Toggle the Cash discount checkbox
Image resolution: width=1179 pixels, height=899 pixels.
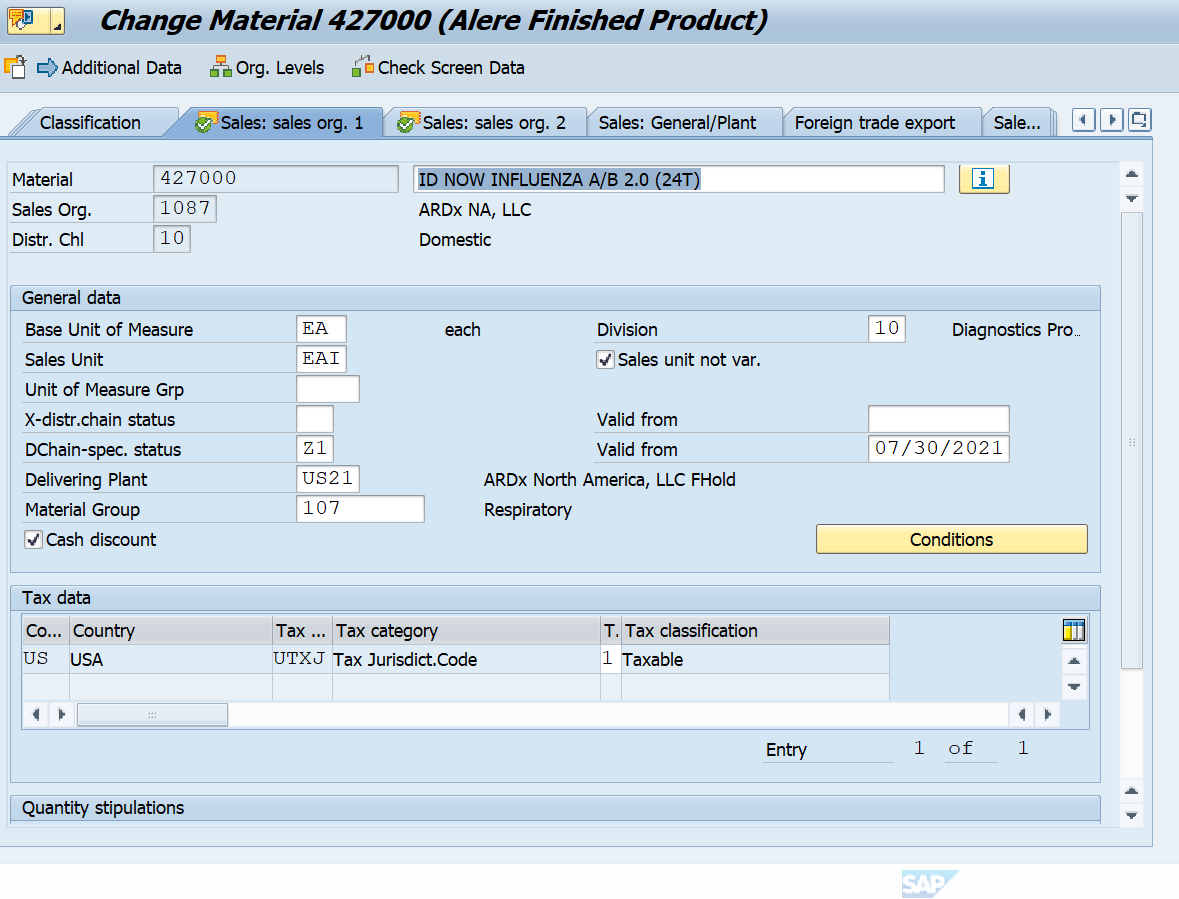click(x=33, y=540)
